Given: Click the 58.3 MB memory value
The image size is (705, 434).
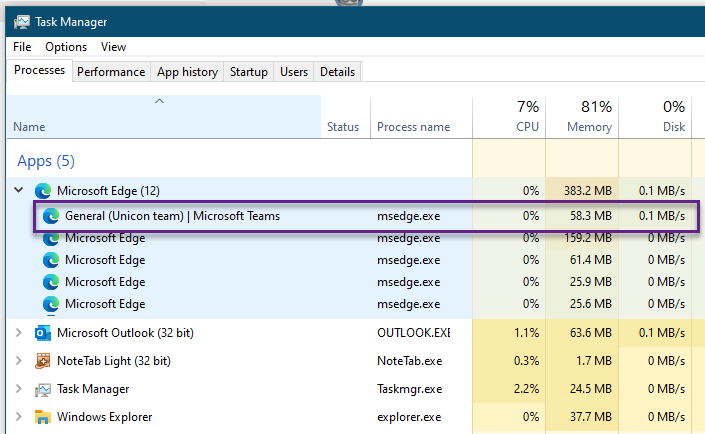Looking at the screenshot, I should (x=591, y=216).
